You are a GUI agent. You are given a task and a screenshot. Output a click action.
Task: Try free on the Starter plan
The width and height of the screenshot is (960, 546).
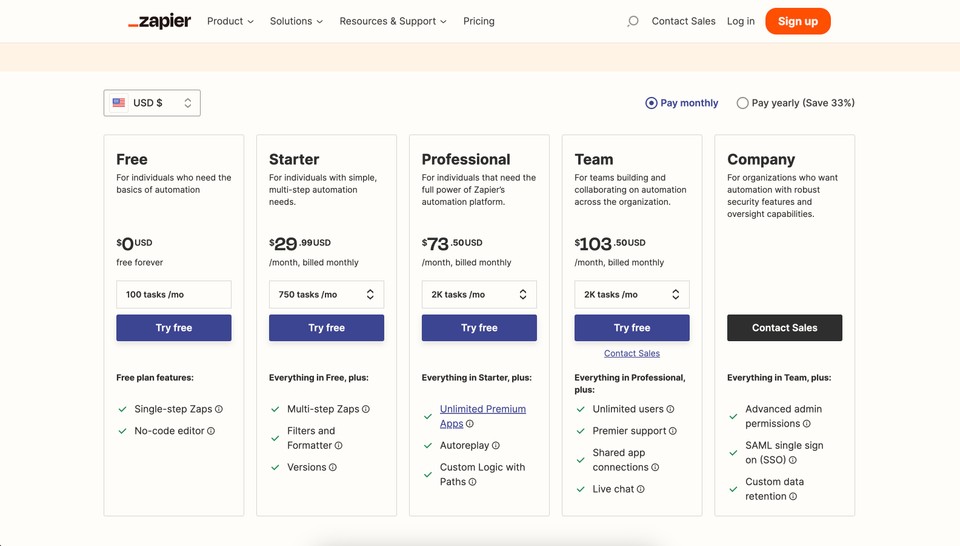(326, 328)
